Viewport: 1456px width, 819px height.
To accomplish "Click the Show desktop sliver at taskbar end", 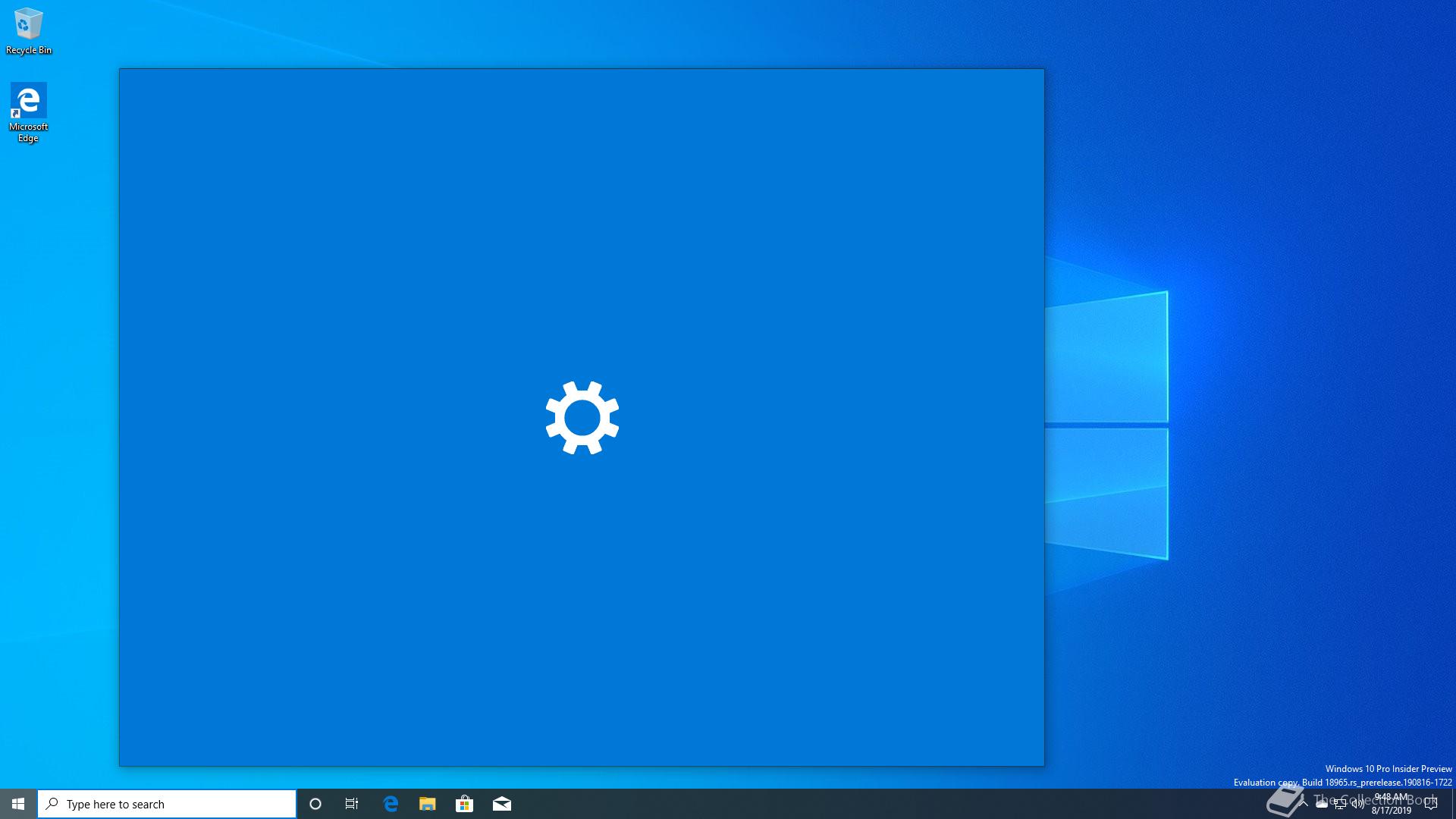I will tap(1454, 804).
